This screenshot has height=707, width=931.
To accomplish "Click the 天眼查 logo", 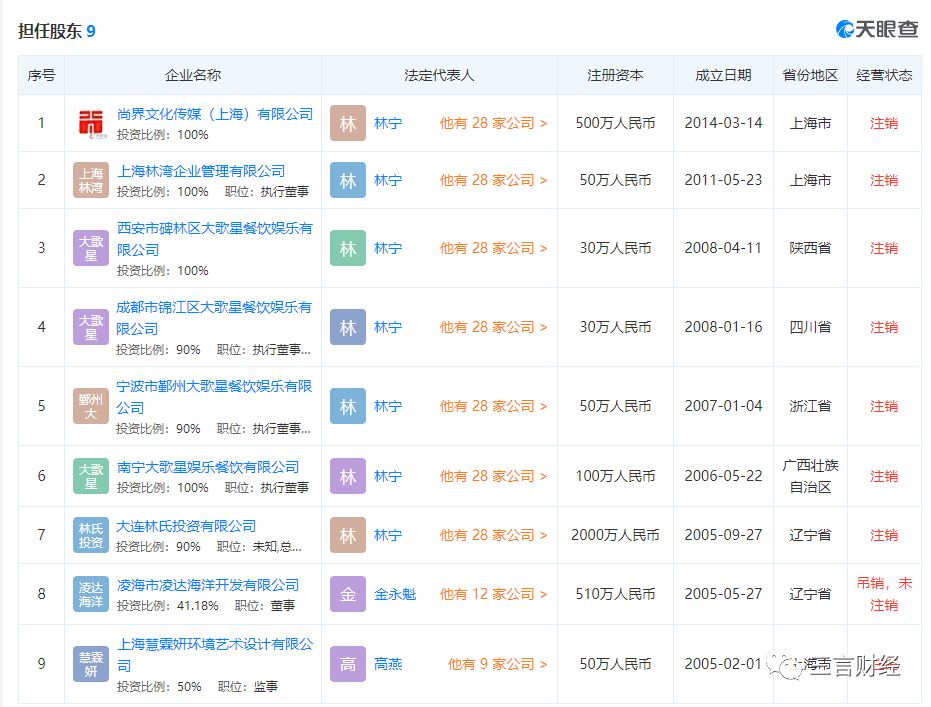I will 877,28.
